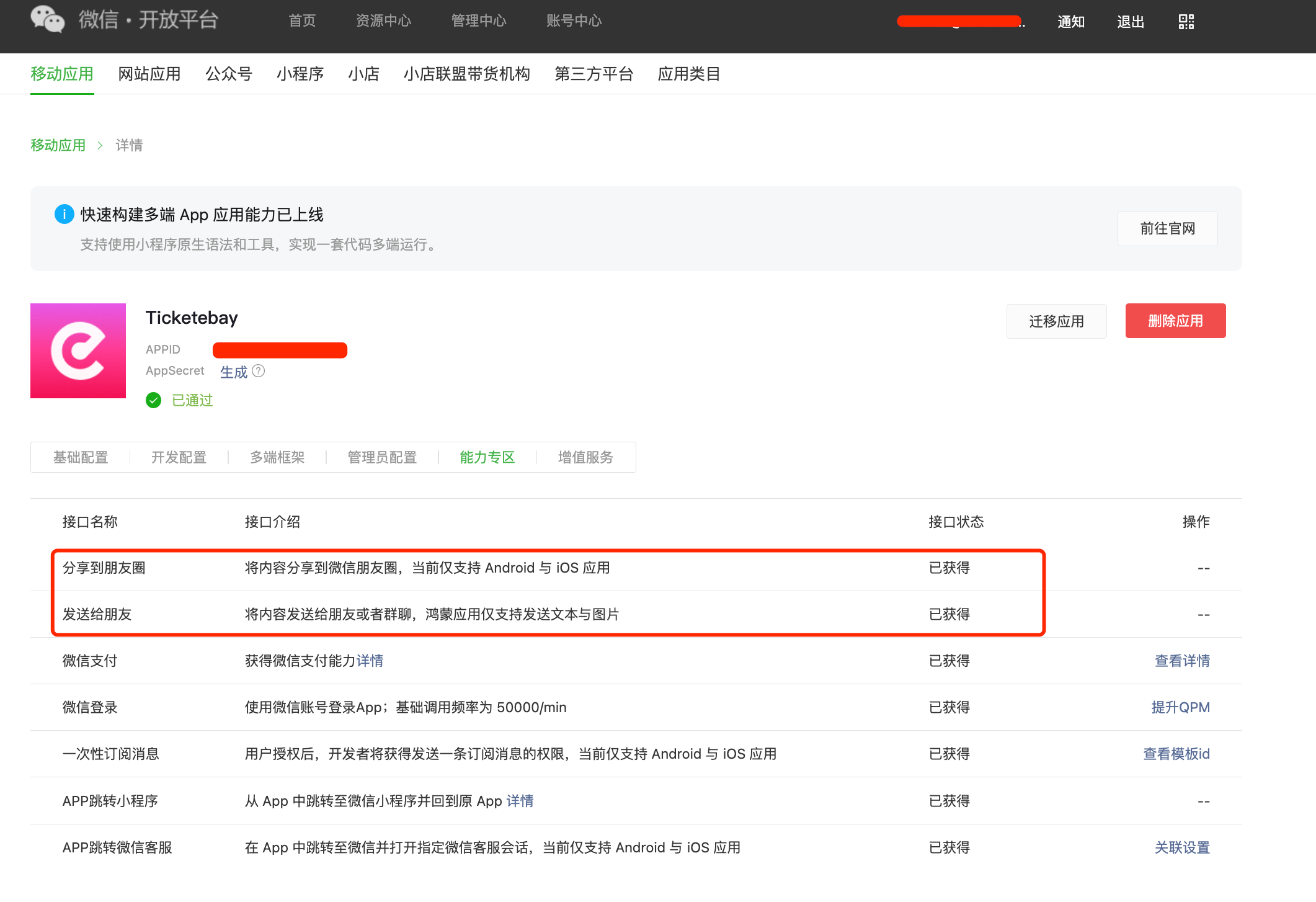Click the 迁移应用 button
Image resolution: width=1316 pixels, height=902 pixels.
pos(1056,321)
